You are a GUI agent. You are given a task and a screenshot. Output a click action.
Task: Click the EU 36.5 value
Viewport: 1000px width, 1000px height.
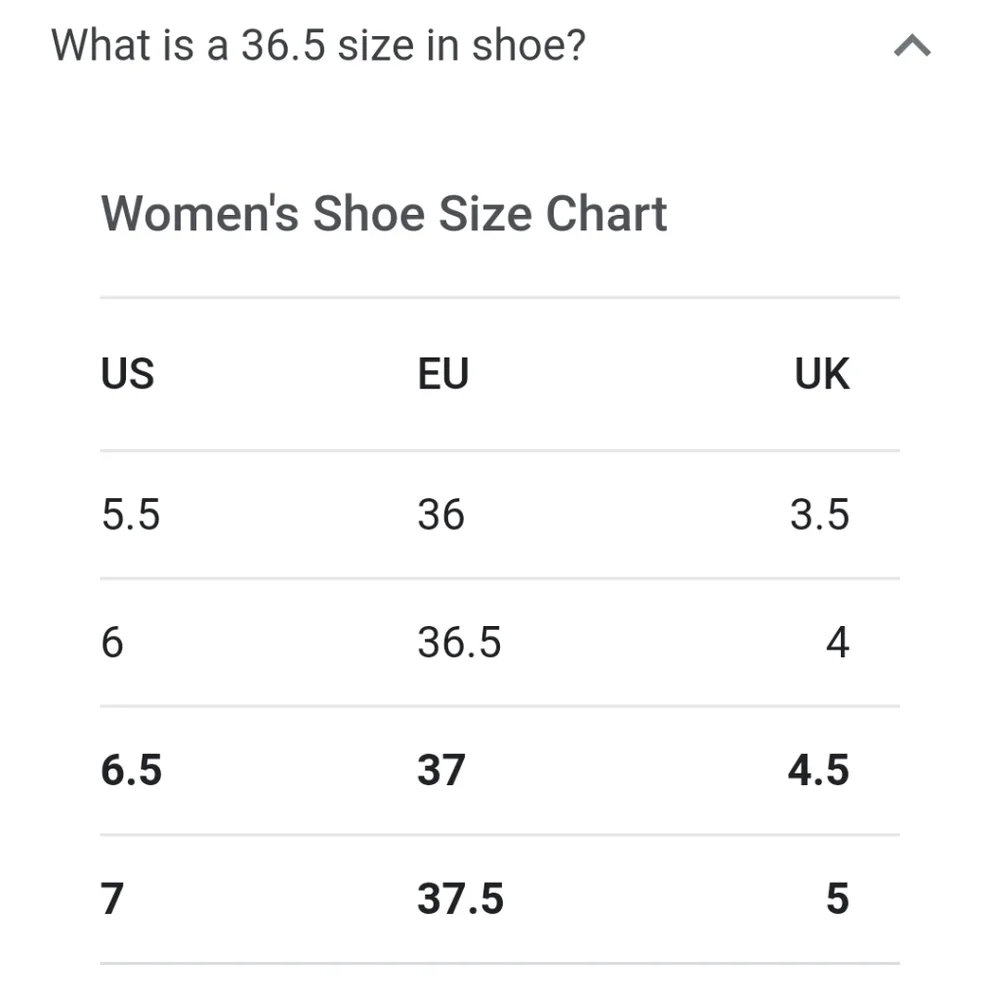459,642
